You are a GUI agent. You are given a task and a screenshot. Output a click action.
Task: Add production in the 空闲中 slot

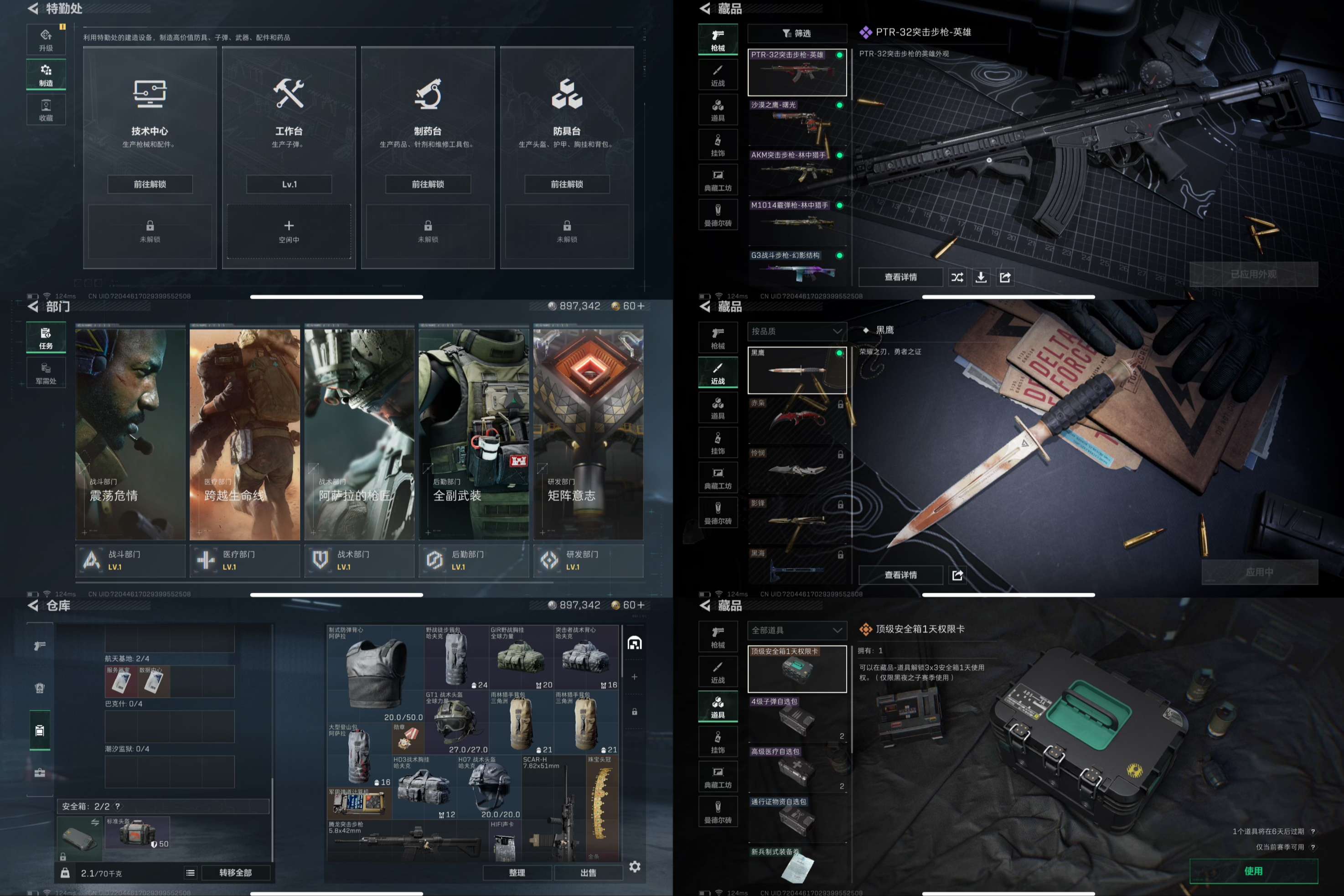point(289,232)
